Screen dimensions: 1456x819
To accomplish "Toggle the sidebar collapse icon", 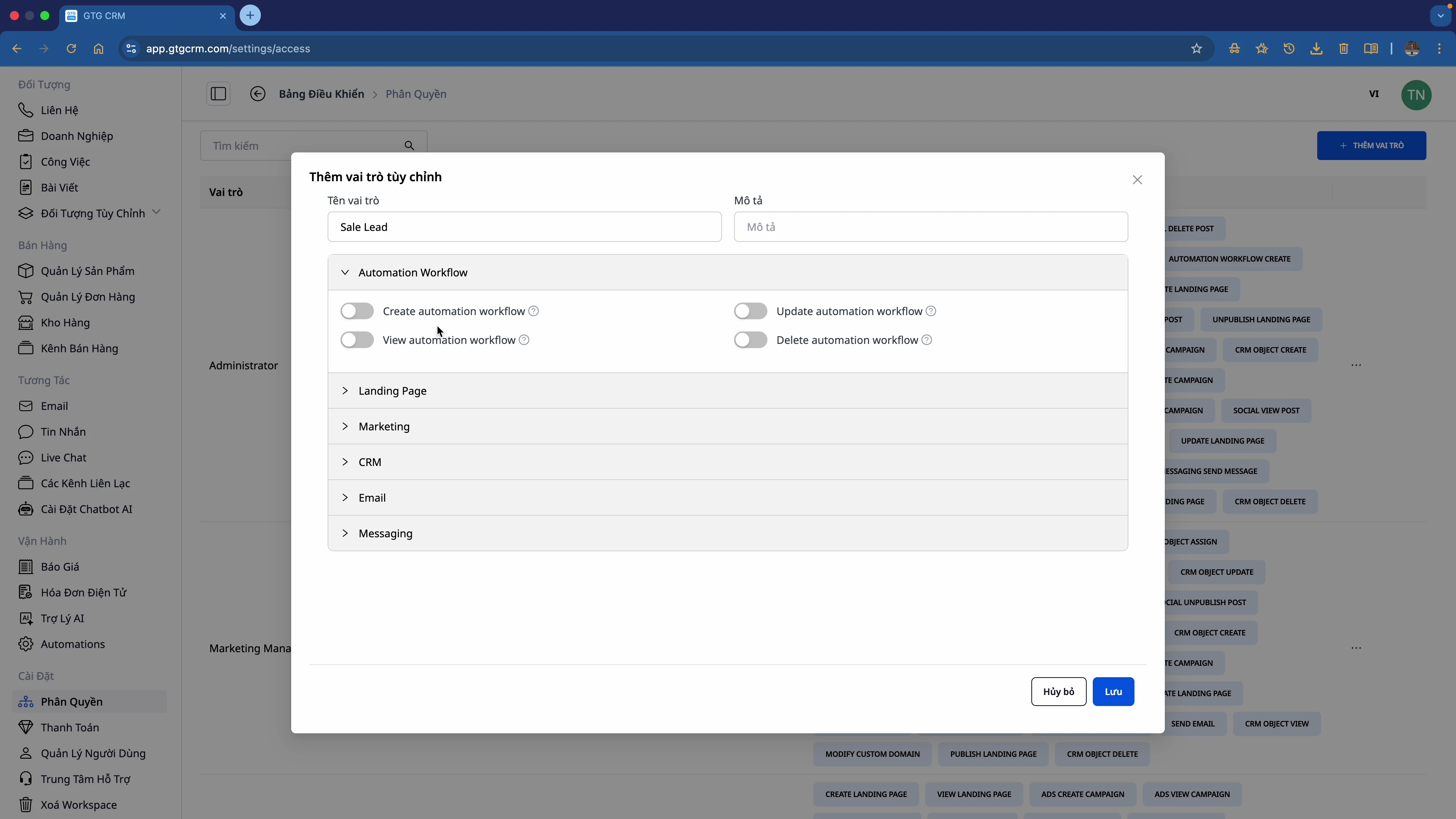I will pyautogui.click(x=219, y=93).
